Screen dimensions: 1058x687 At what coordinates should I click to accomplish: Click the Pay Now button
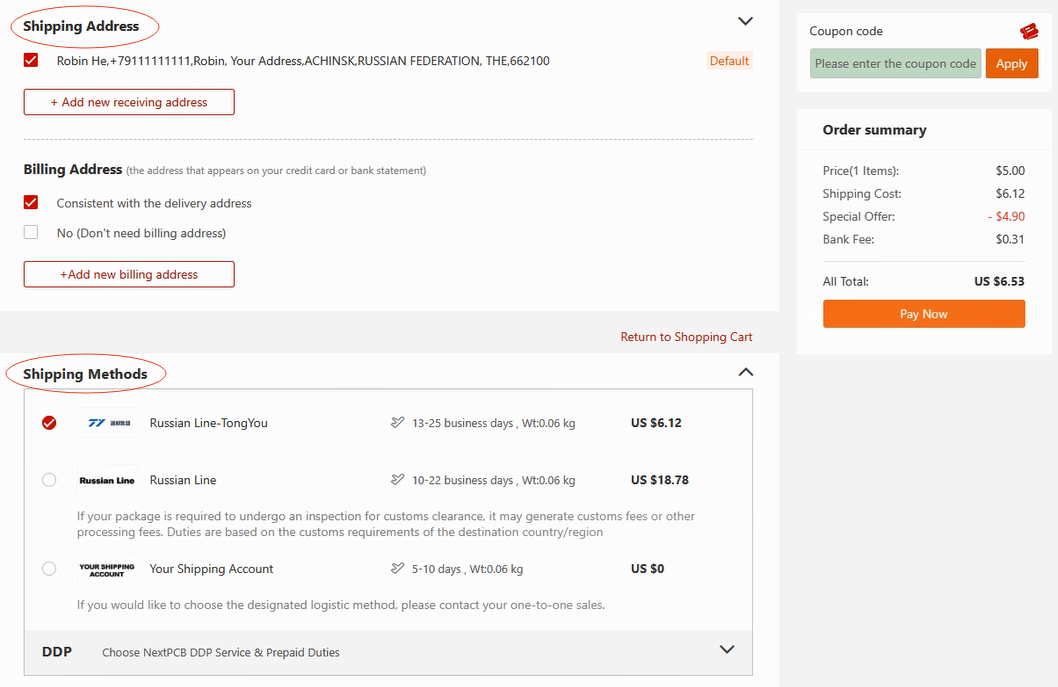[923, 314]
